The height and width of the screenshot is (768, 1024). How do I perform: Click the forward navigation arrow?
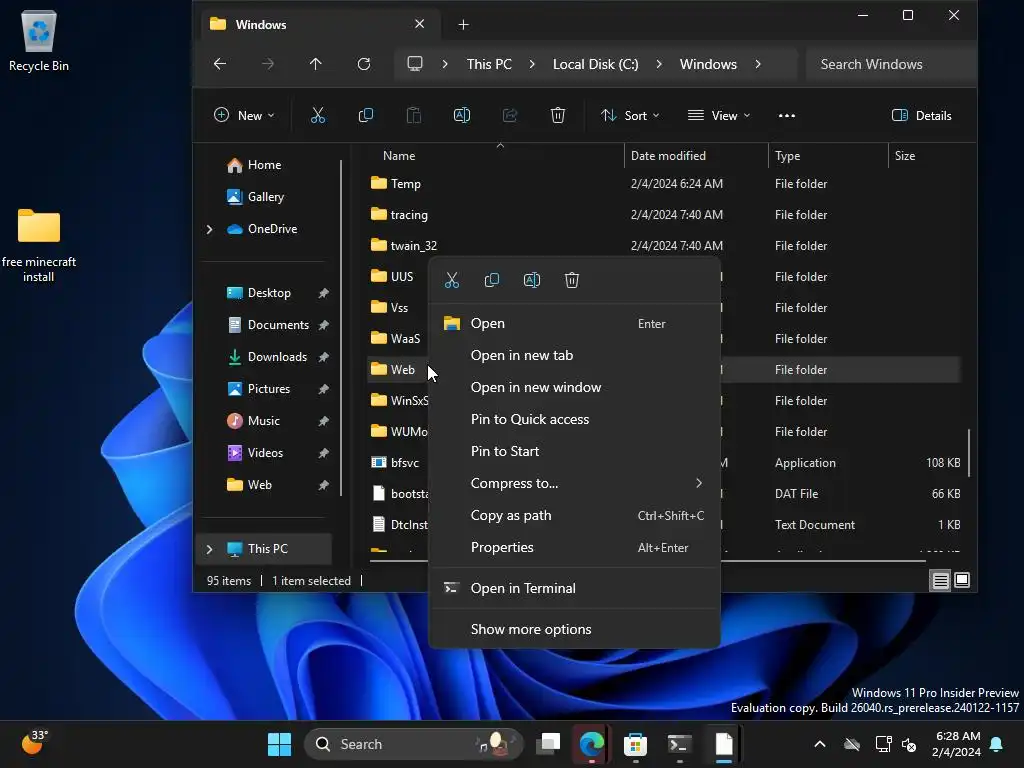click(x=268, y=64)
